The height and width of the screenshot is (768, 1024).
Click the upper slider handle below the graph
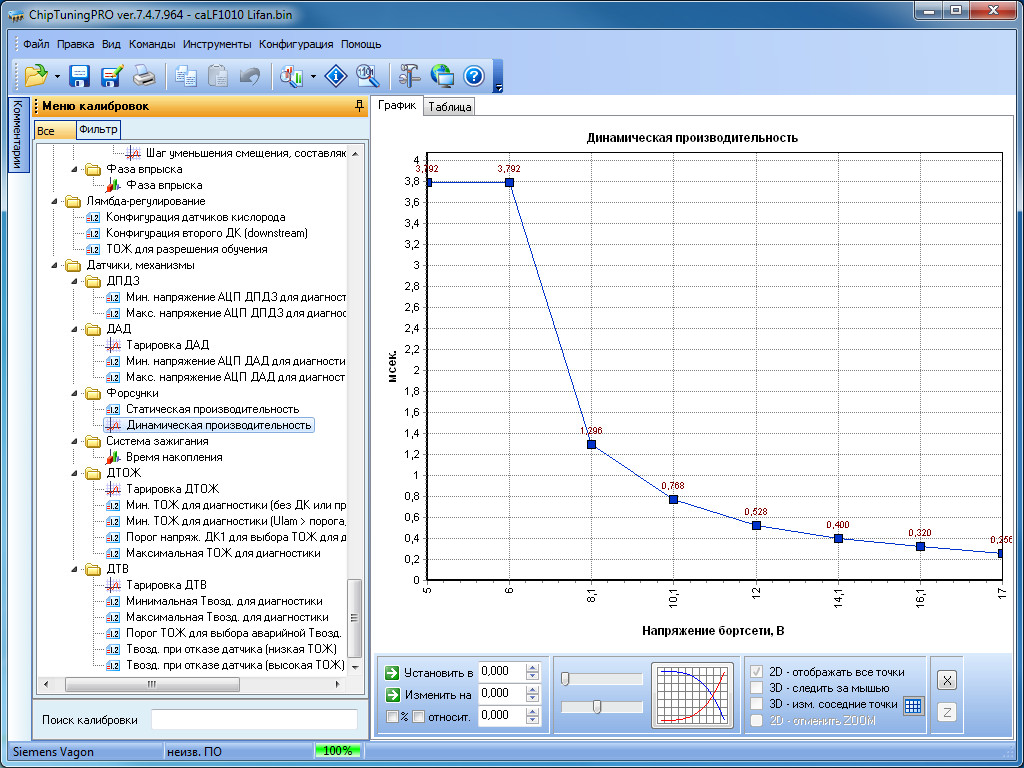(x=565, y=679)
